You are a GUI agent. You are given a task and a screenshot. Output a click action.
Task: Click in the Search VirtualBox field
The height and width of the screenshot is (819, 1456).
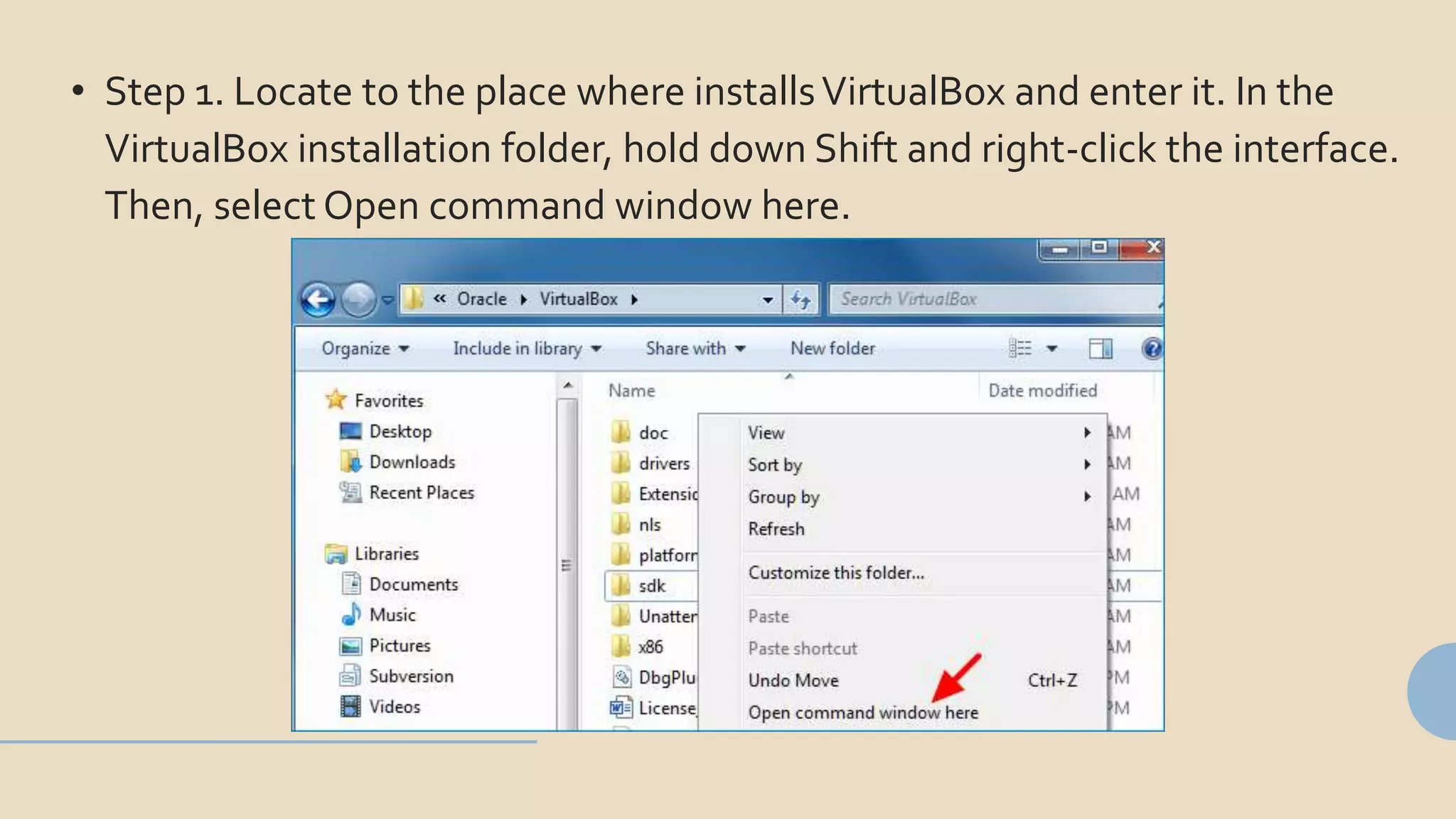pyautogui.click(x=995, y=299)
